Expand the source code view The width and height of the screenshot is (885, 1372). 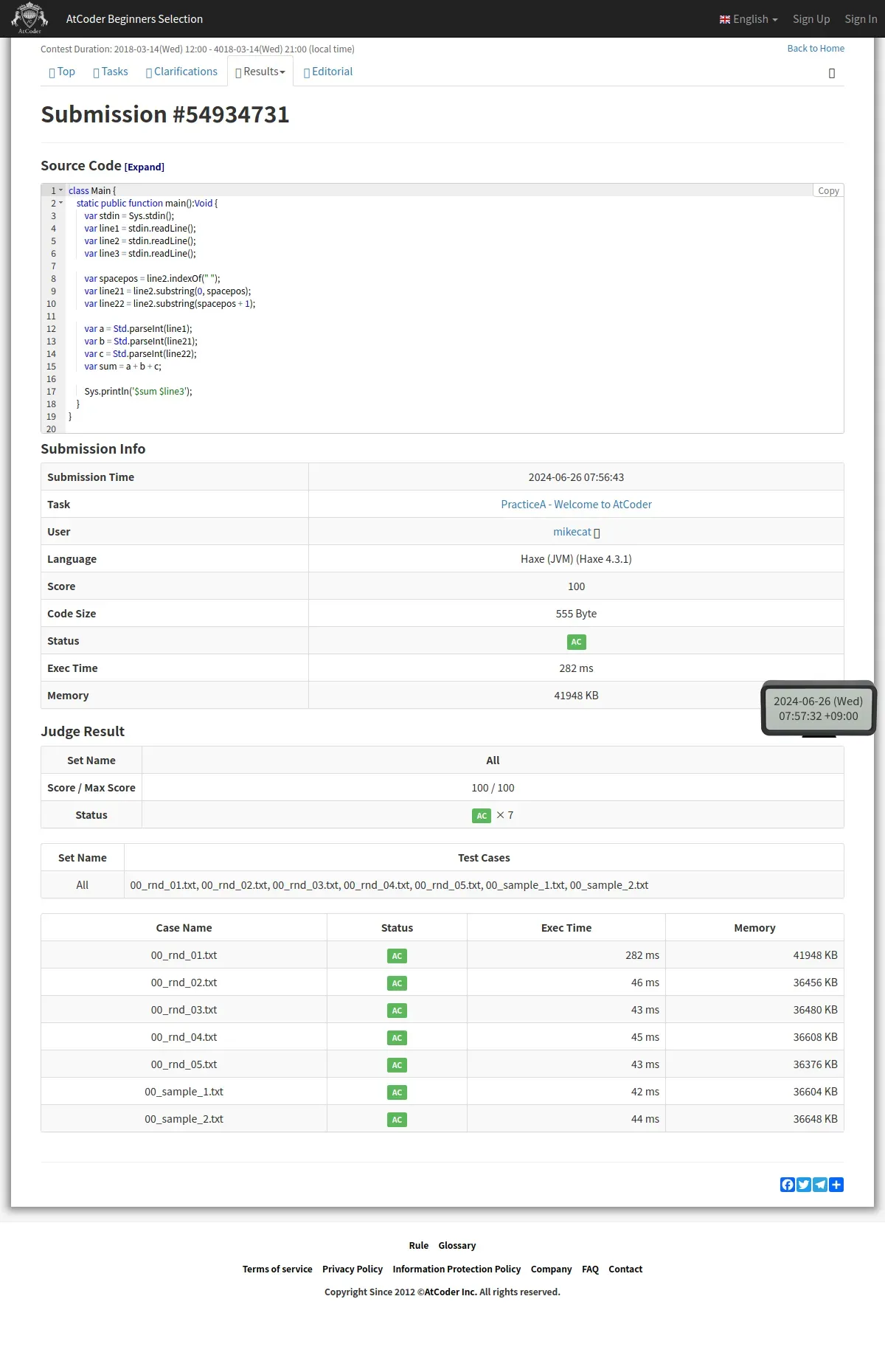pyautogui.click(x=145, y=167)
